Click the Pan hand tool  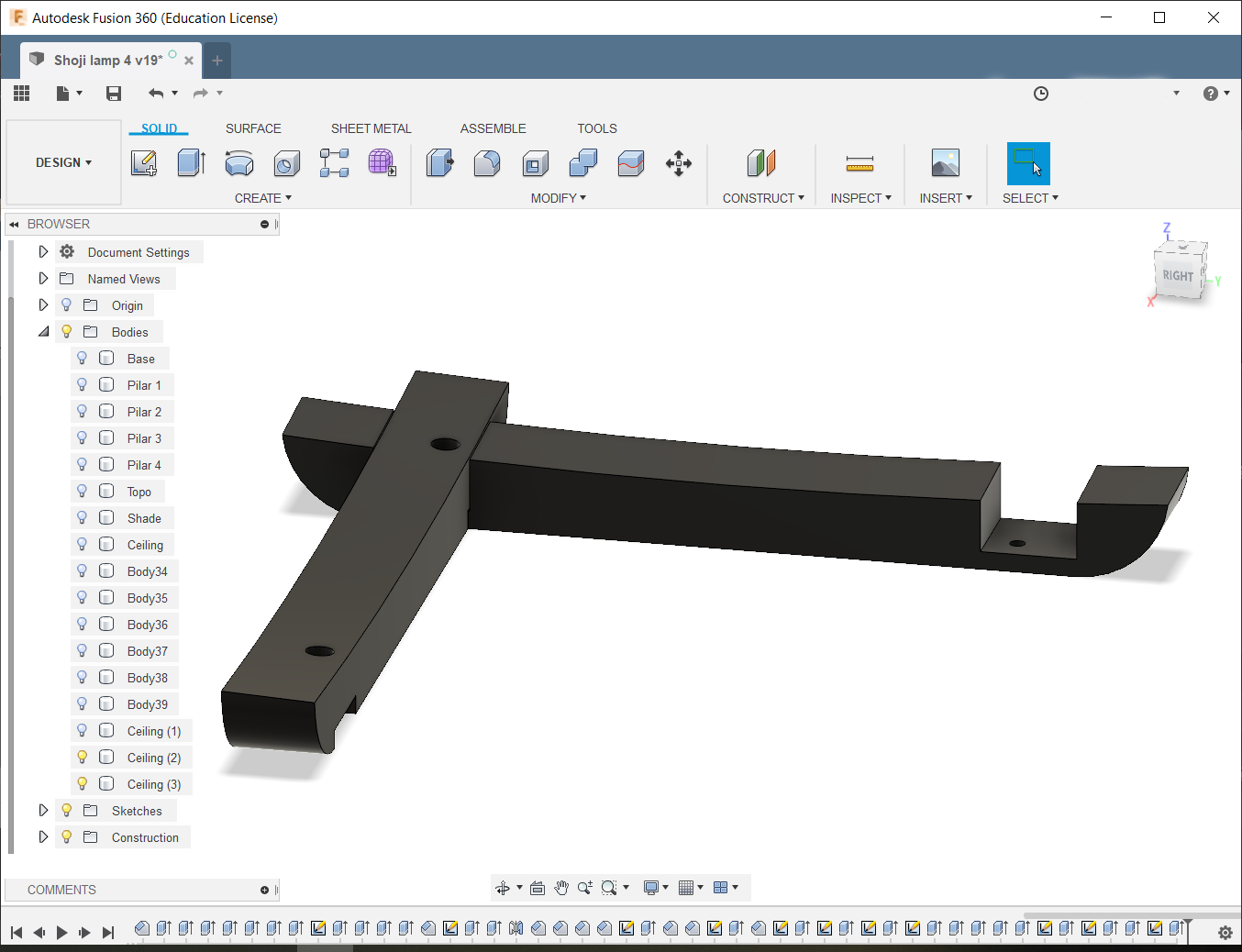(x=561, y=888)
